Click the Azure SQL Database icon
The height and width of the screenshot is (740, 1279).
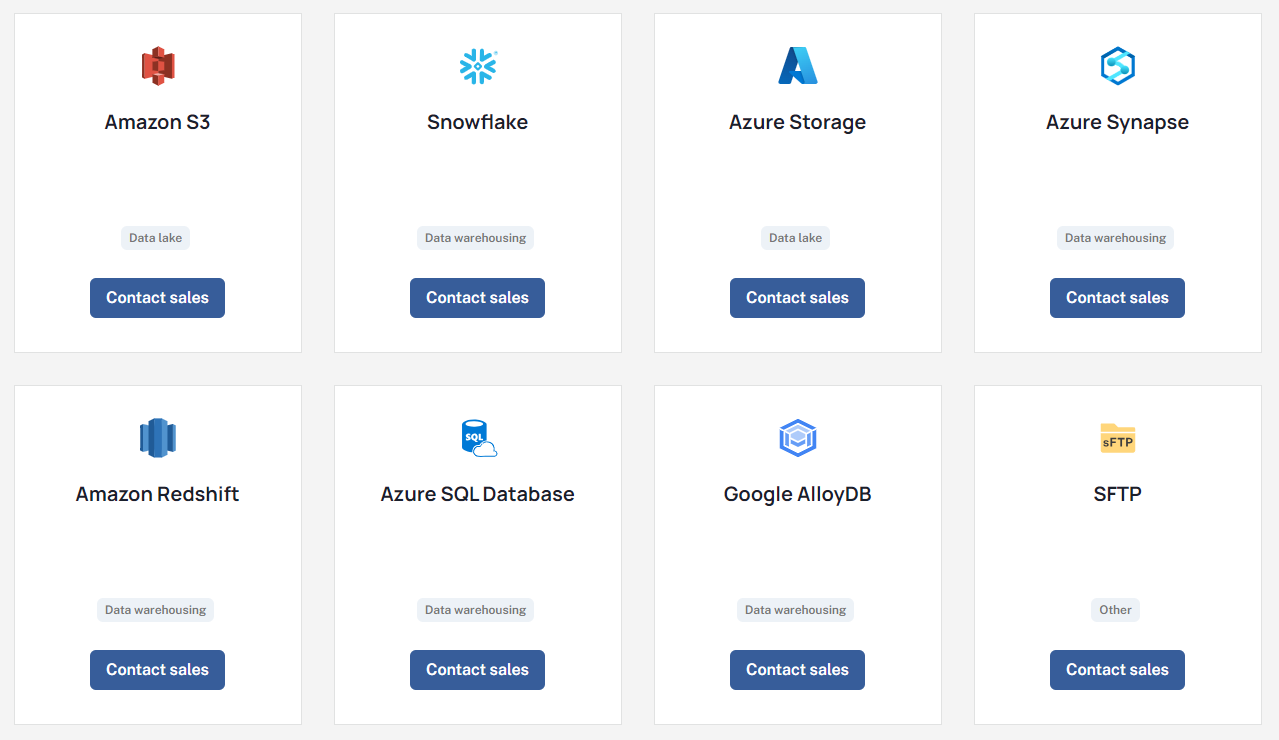(x=479, y=438)
